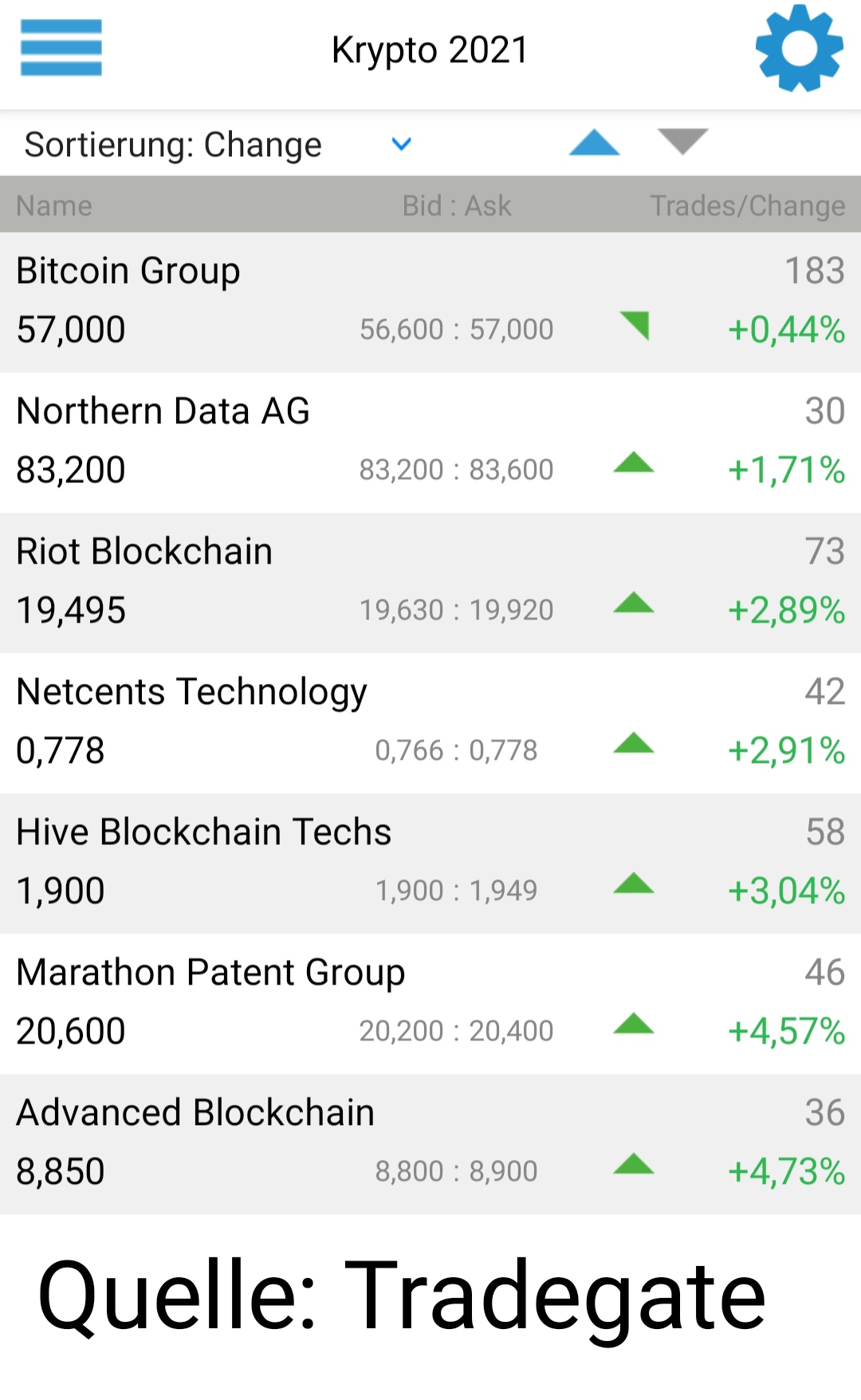861x1400 pixels.
Task: Sort ascending with the blue up arrow
Action: pyautogui.click(x=594, y=143)
